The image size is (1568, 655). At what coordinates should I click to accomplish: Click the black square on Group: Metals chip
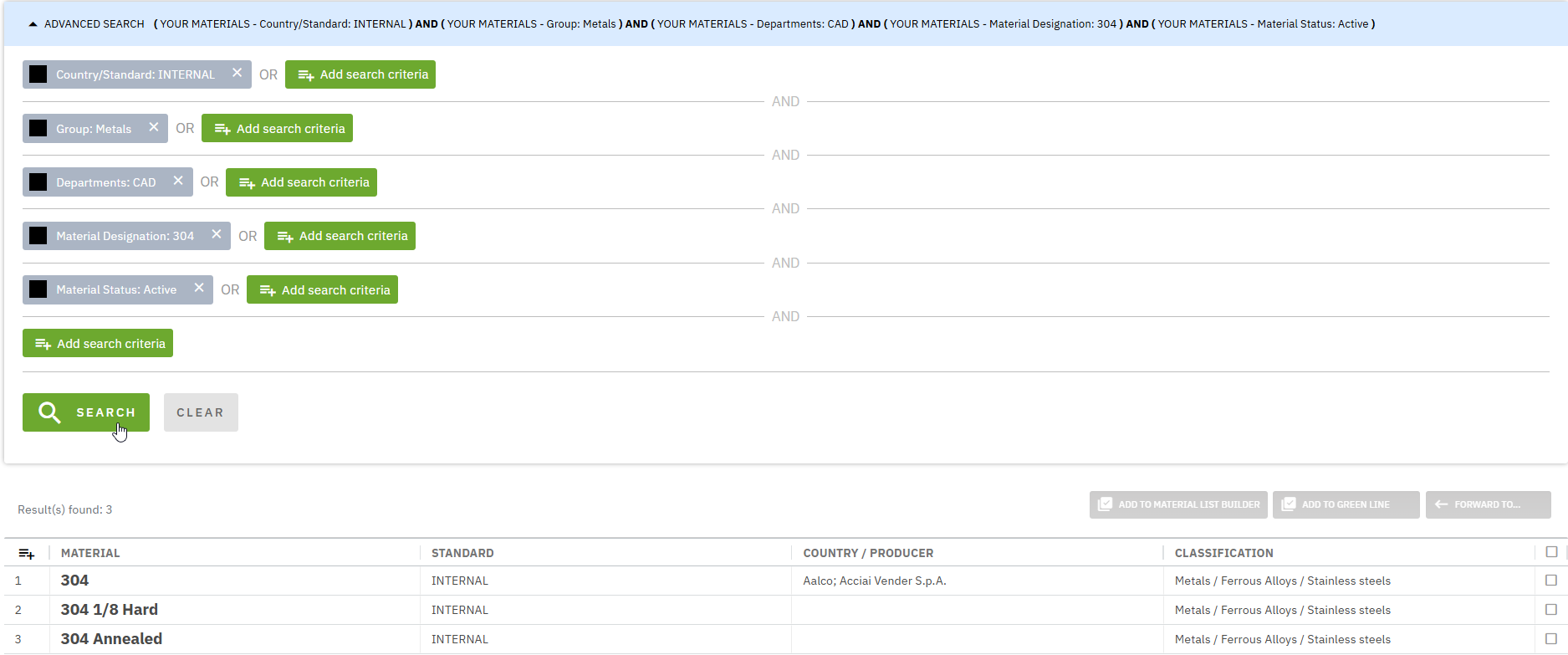point(38,128)
